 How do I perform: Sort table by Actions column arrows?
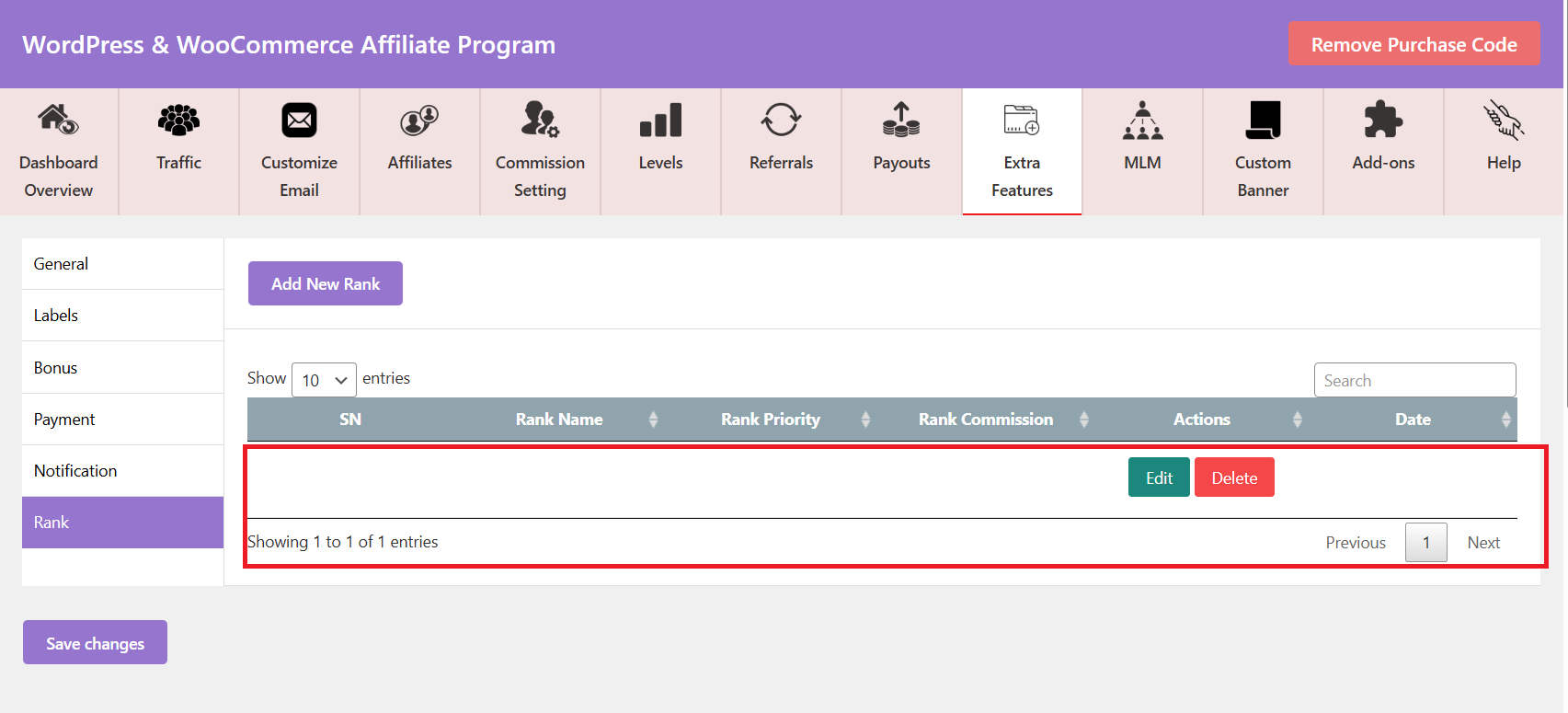[x=1298, y=420]
